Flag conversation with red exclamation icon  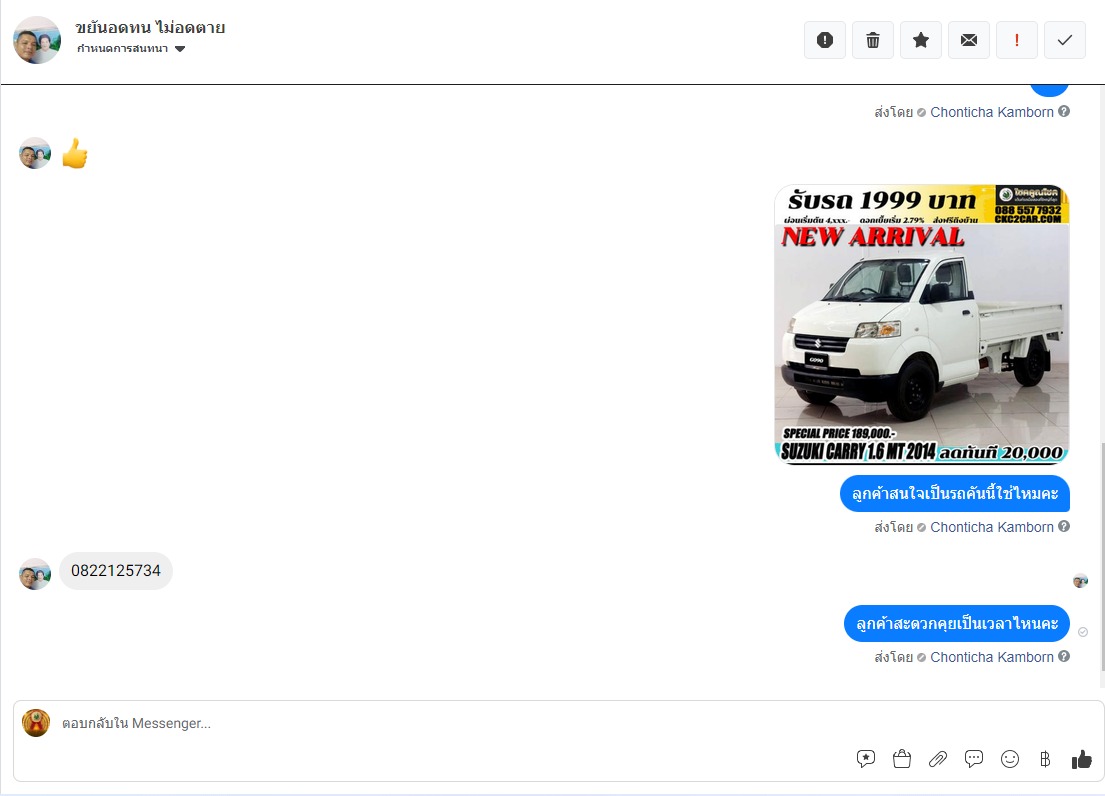(1016, 40)
